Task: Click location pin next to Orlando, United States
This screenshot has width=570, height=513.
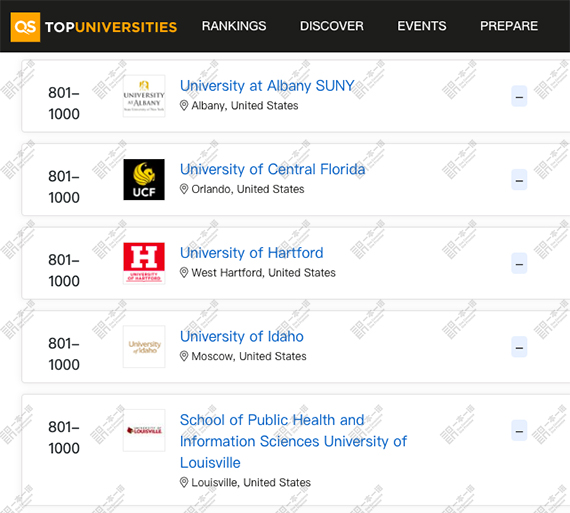Action: [x=184, y=189]
